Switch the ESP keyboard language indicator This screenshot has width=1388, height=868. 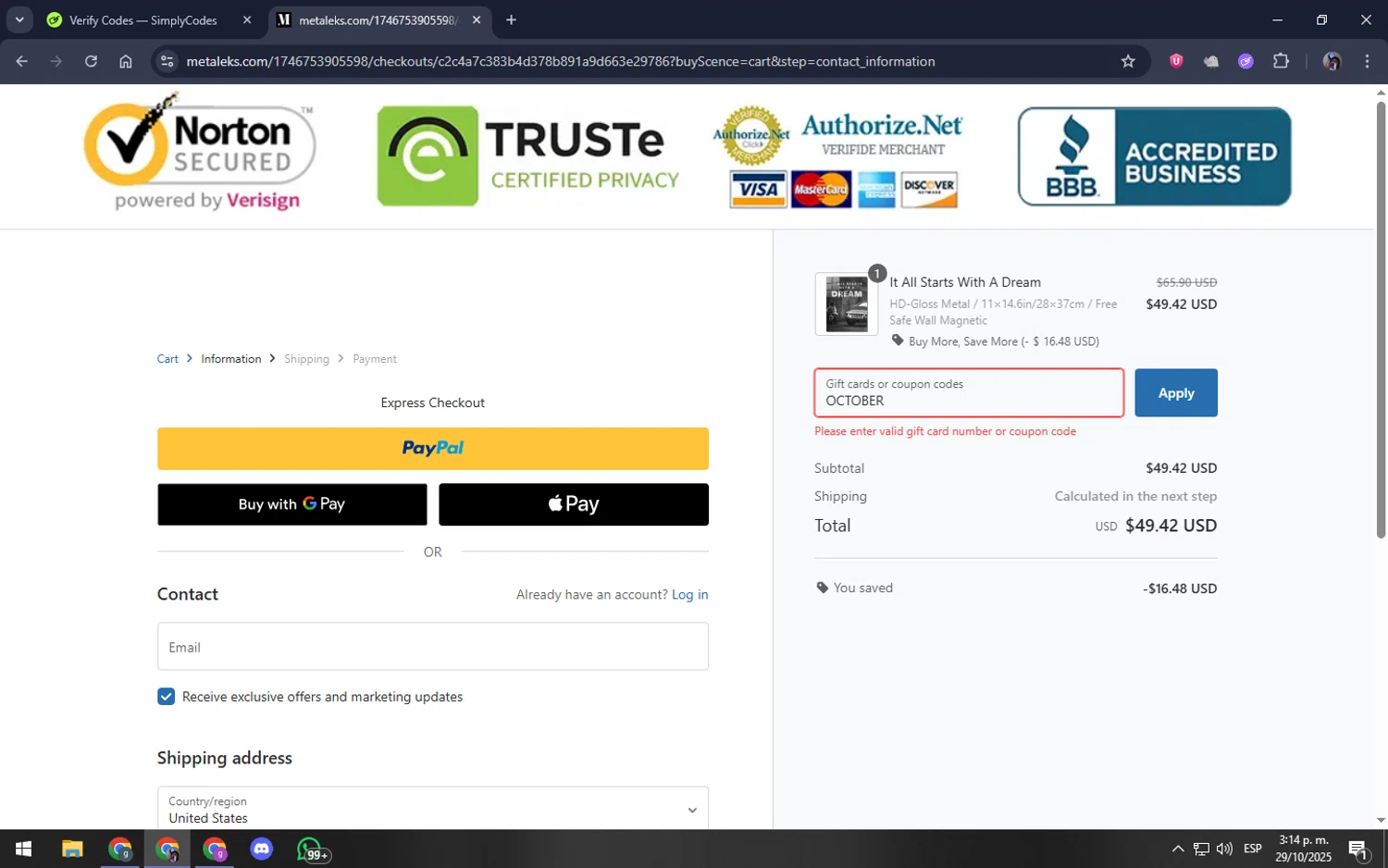1253,849
